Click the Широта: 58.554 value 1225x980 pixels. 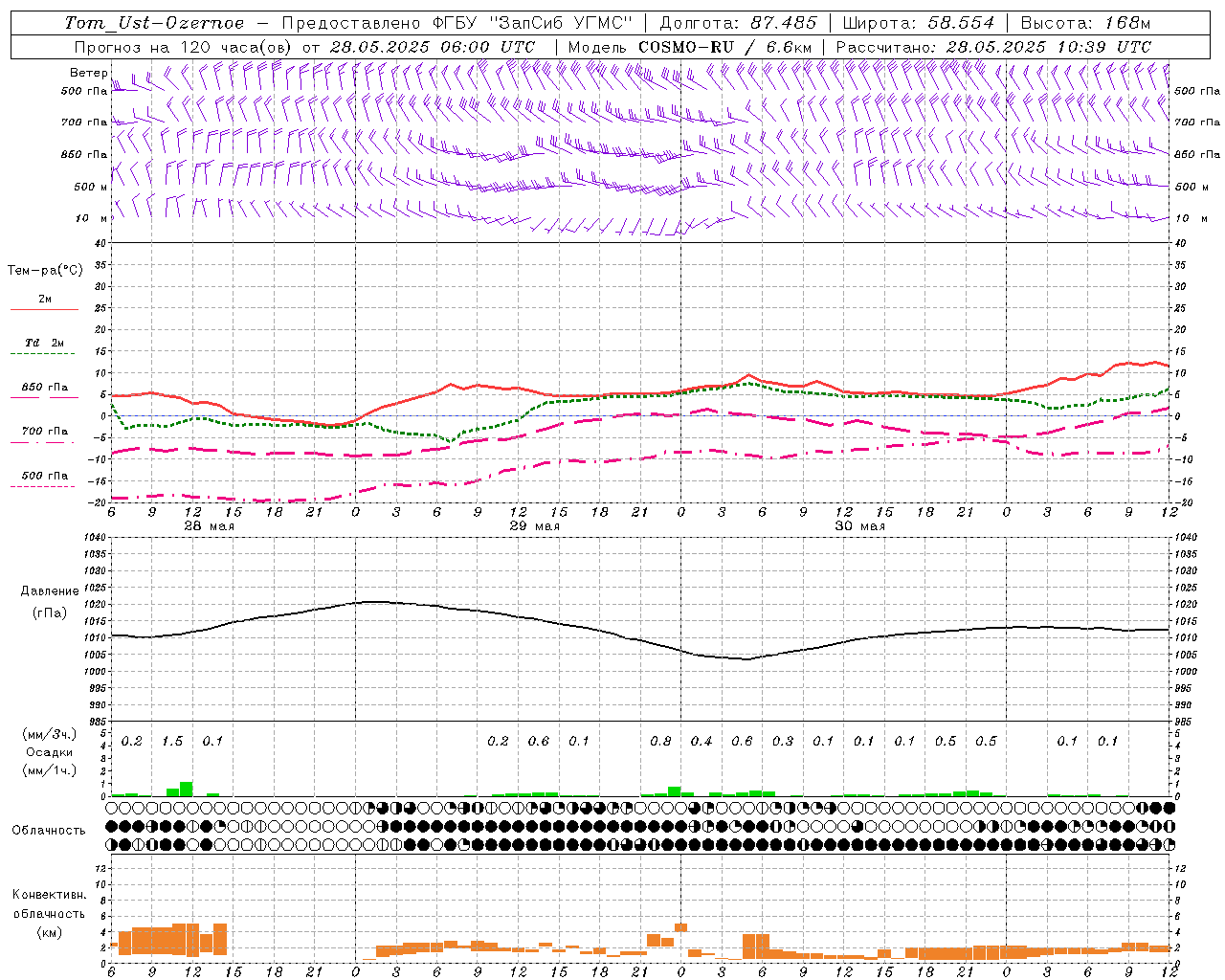coord(918,23)
